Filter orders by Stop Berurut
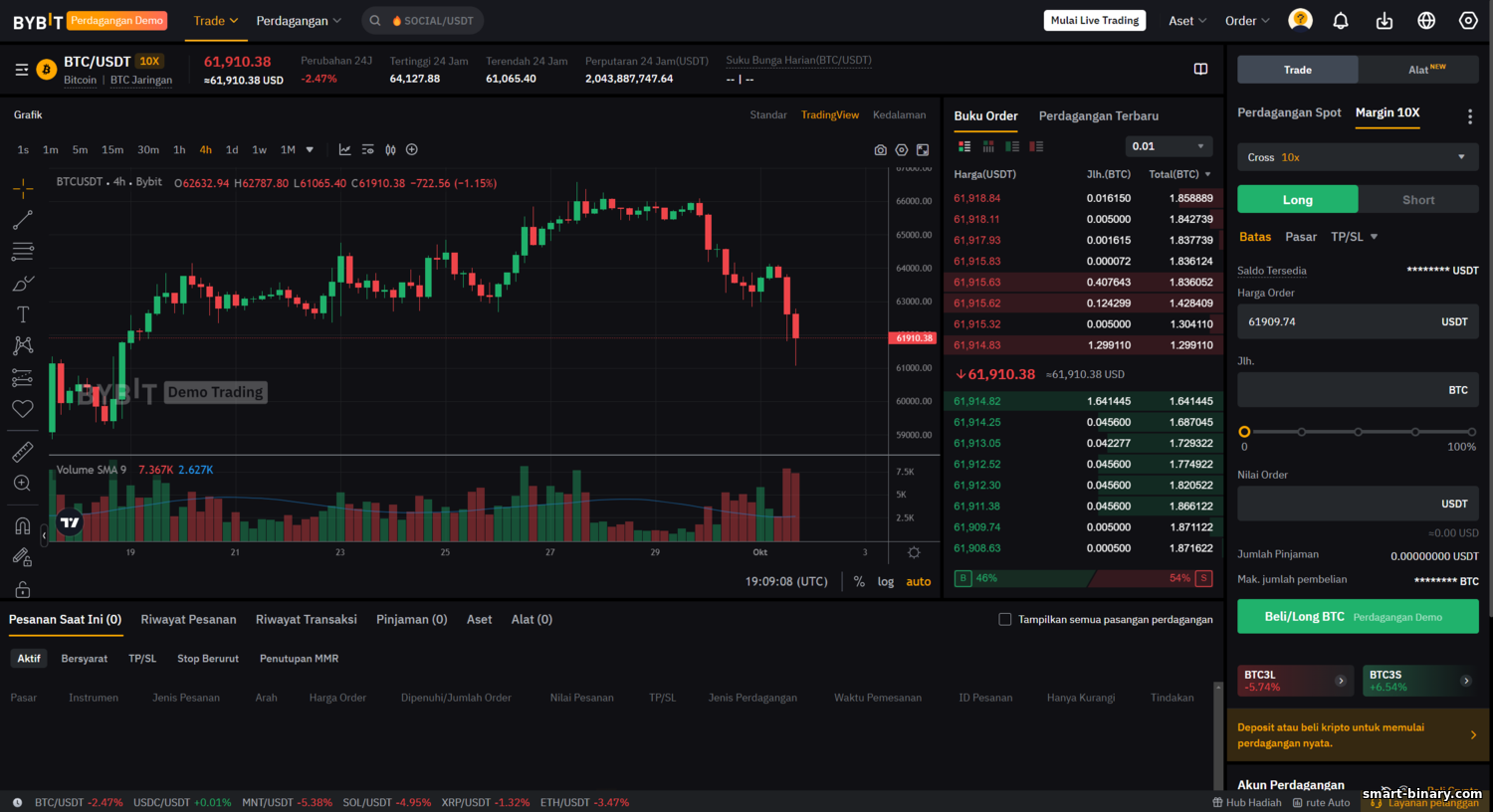1493x812 pixels. click(x=208, y=659)
